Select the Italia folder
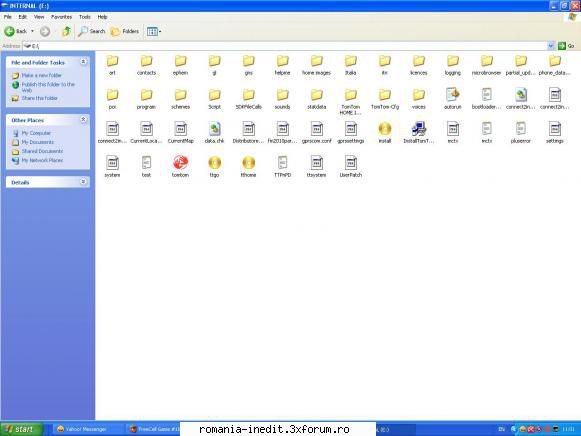The image size is (581, 436). 351,65
